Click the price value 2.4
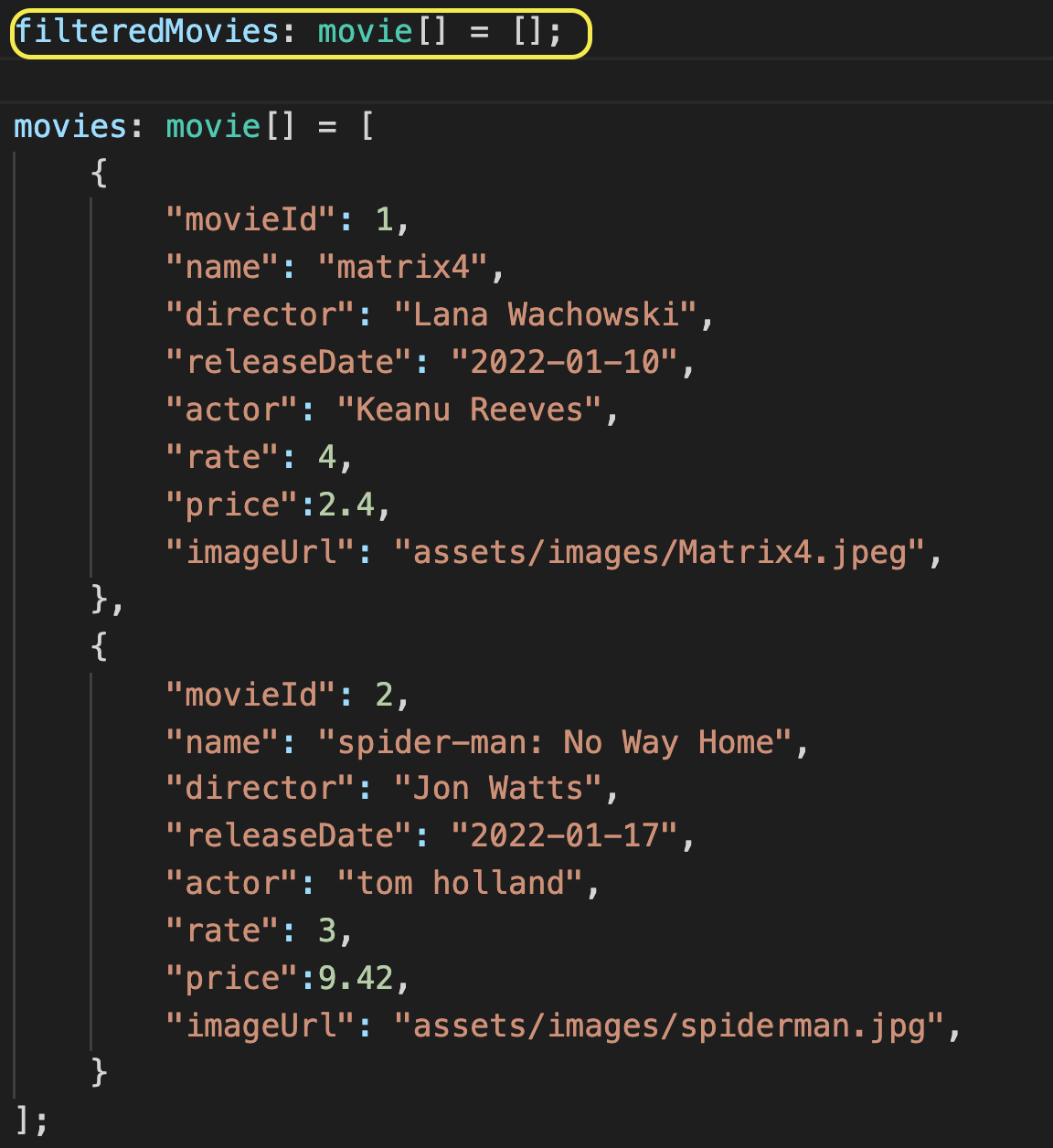The width and height of the screenshot is (1053, 1148). [x=346, y=505]
